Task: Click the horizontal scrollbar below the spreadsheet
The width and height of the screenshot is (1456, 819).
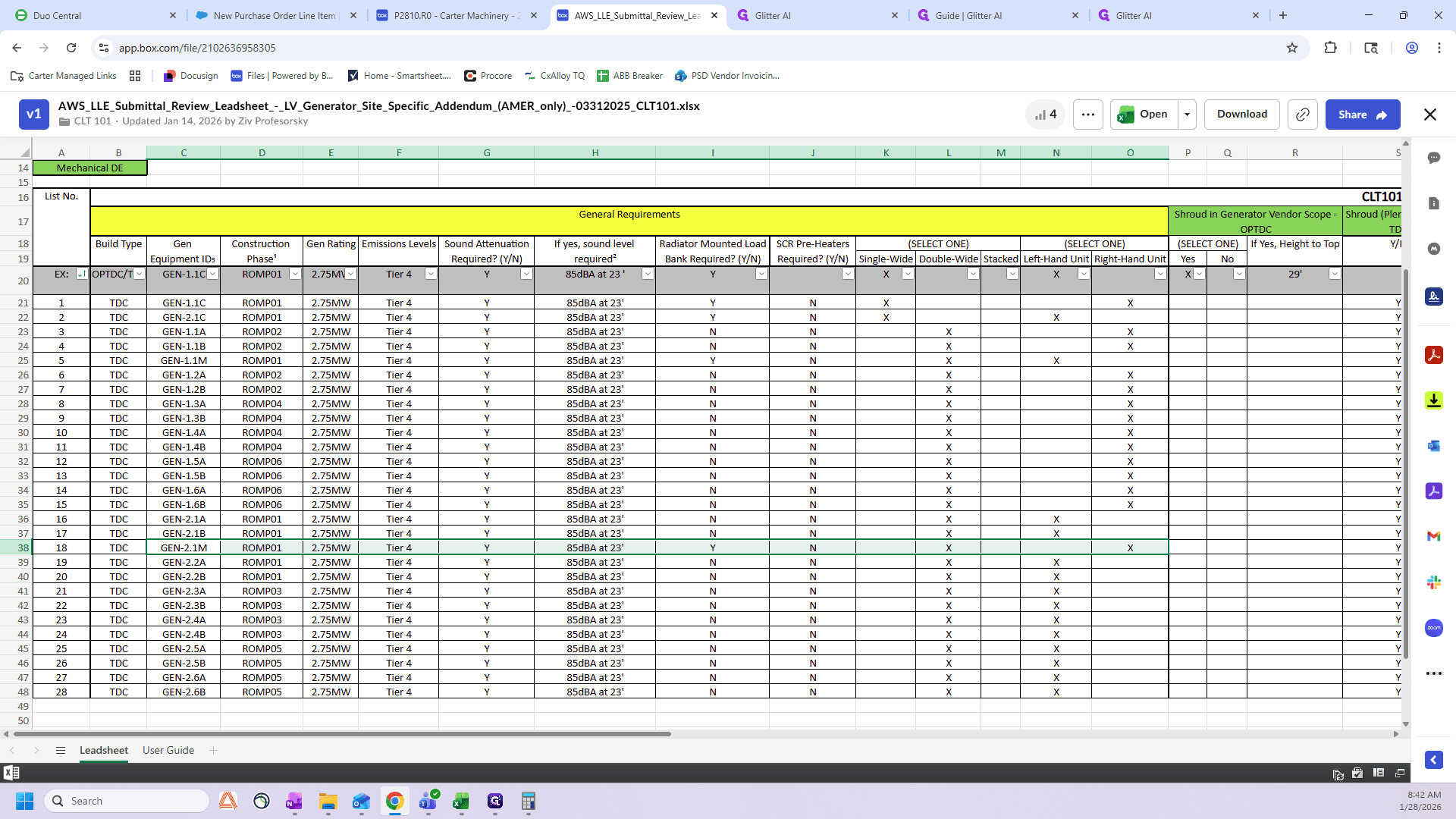Action: coord(341,734)
